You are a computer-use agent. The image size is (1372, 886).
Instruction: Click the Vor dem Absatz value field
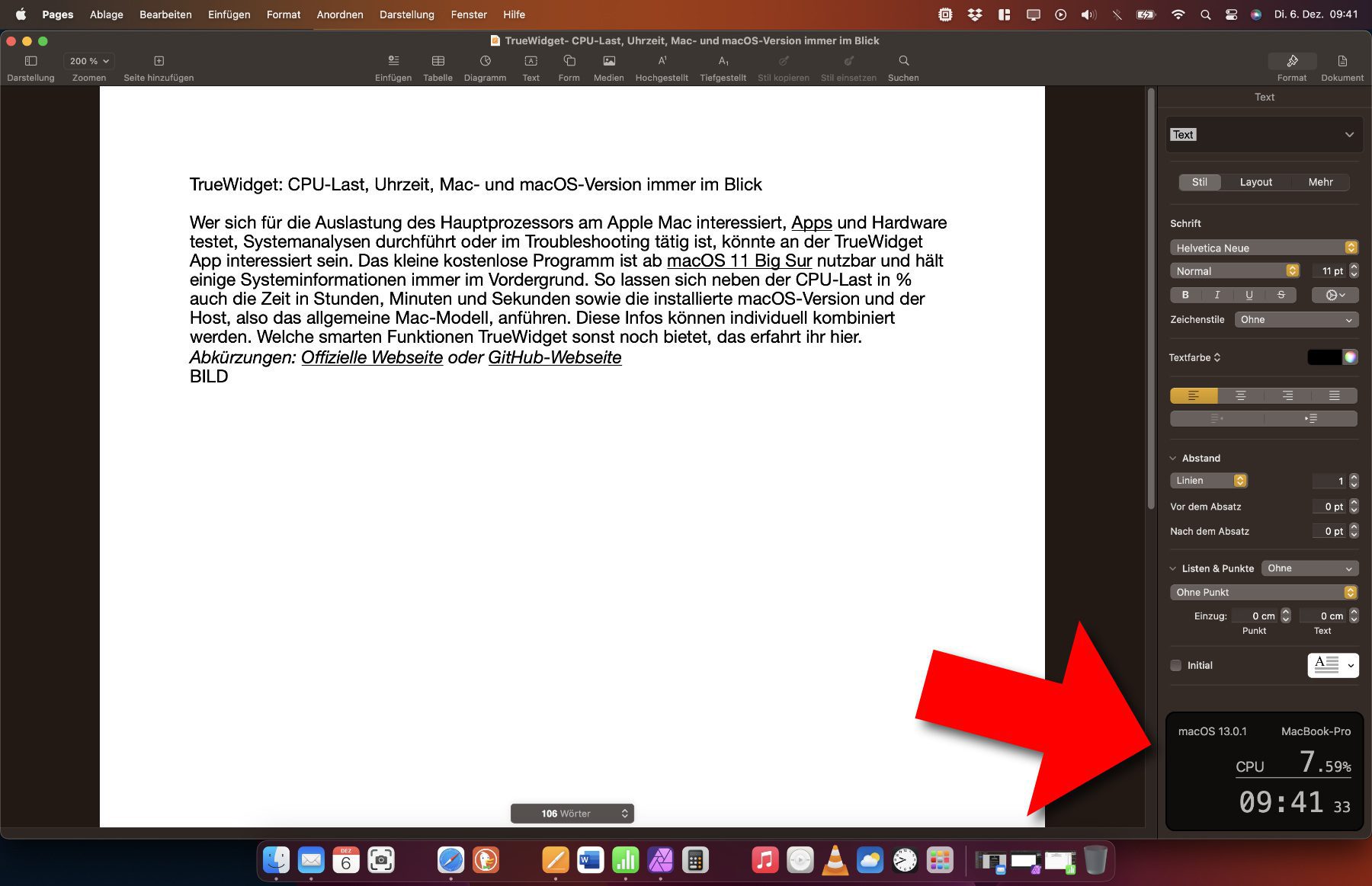(x=1329, y=507)
